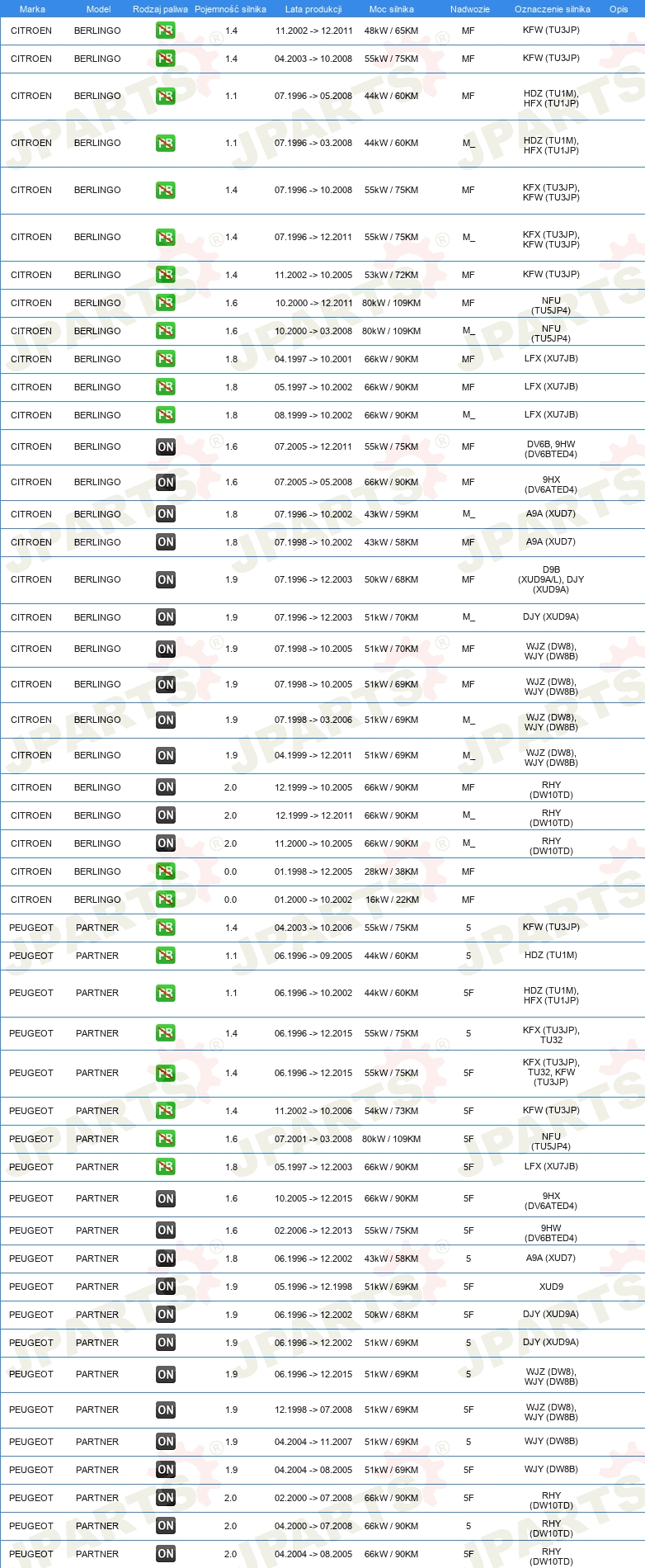Viewport: 645px width, 1568px height.
Task: Click the PB icon in the 53kW / 72KM row
Action: (x=166, y=275)
